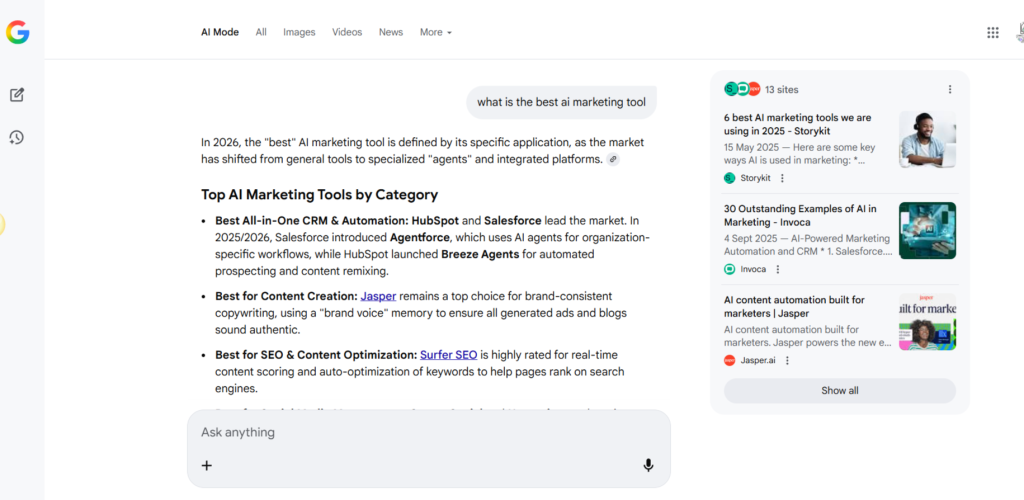Switch to the News tab

(x=390, y=32)
